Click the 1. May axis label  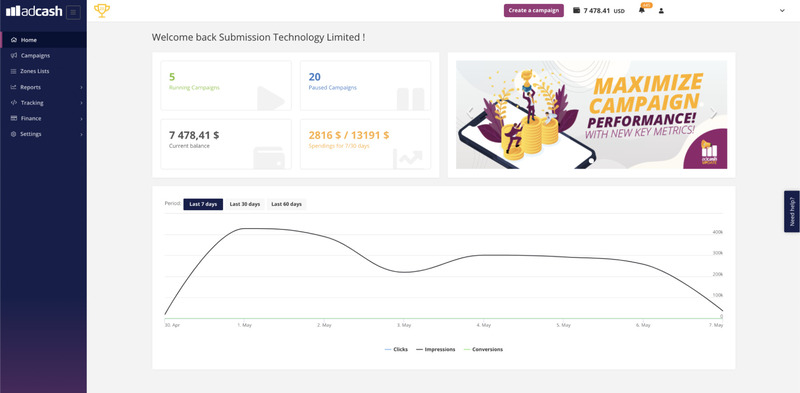coord(244,325)
